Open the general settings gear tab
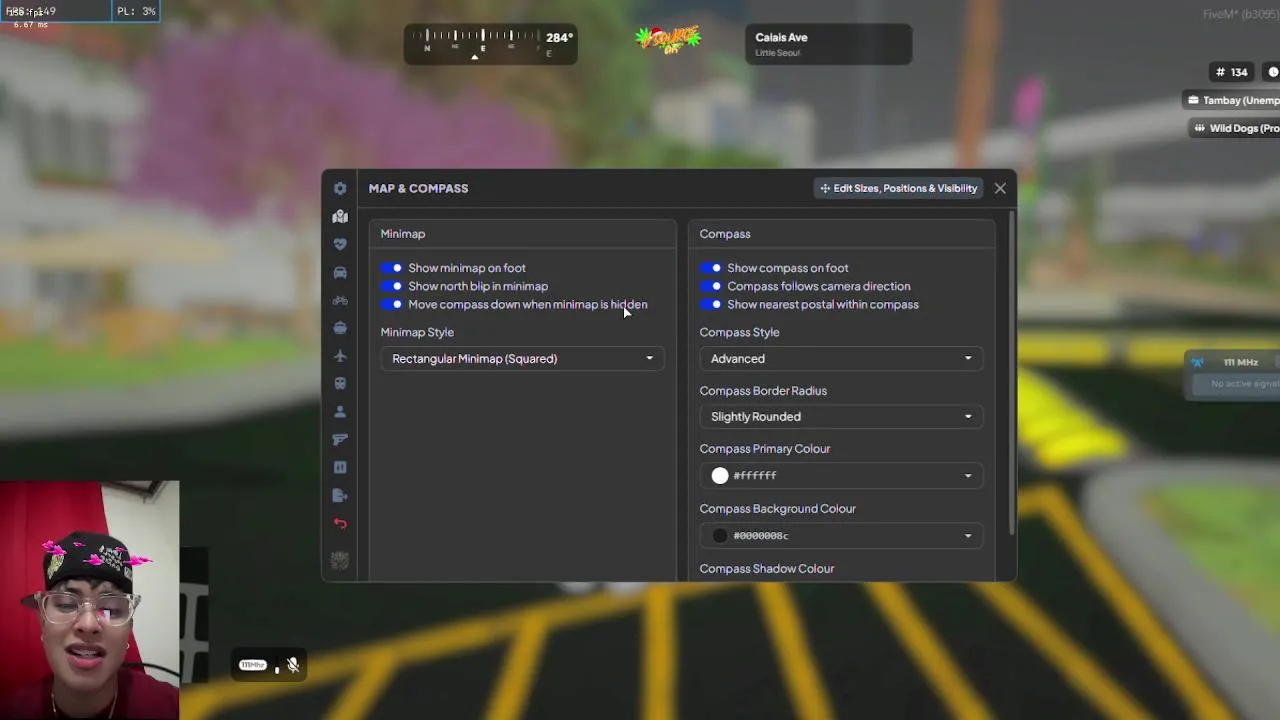Image resolution: width=1280 pixels, height=720 pixels. pos(340,188)
